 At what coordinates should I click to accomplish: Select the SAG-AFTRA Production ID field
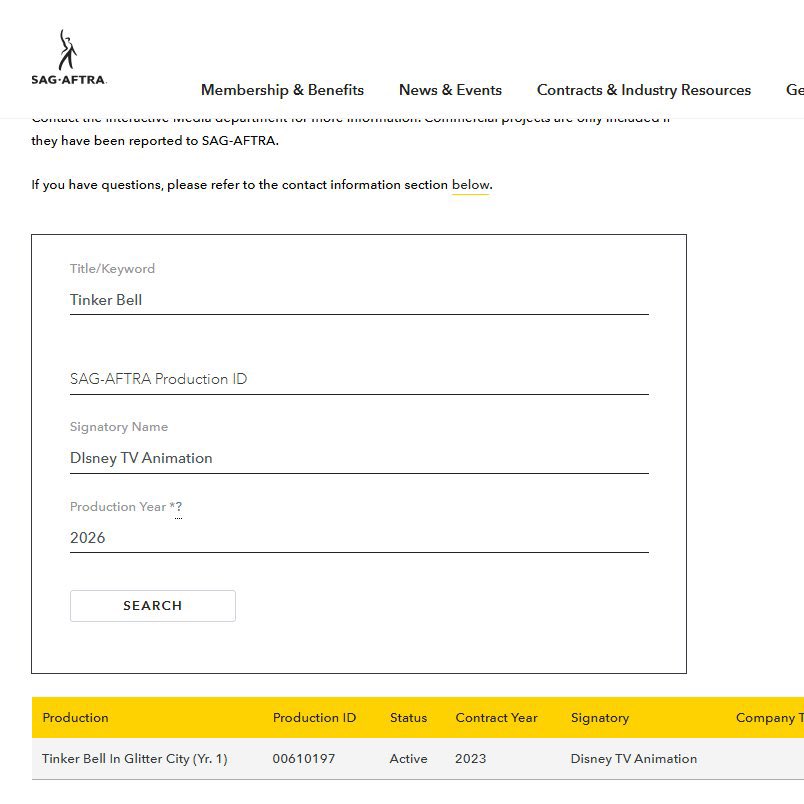(359, 379)
